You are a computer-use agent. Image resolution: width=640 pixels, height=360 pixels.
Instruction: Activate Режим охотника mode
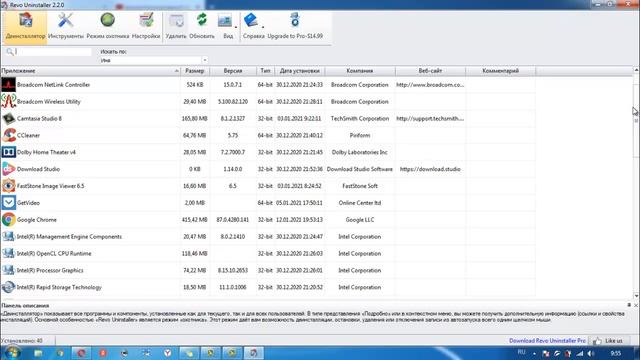point(108,27)
